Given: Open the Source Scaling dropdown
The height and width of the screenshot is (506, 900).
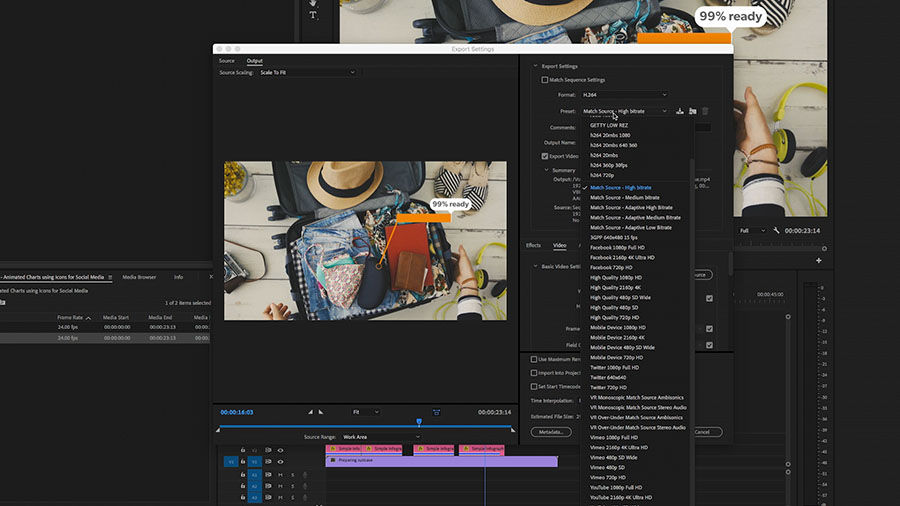Looking at the screenshot, I should (x=307, y=72).
